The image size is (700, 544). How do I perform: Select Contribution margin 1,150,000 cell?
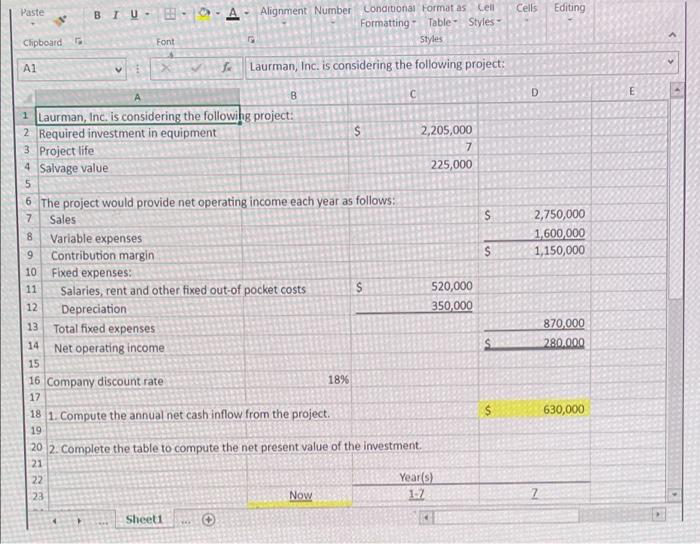pyautogui.click(x=535, y=250)
